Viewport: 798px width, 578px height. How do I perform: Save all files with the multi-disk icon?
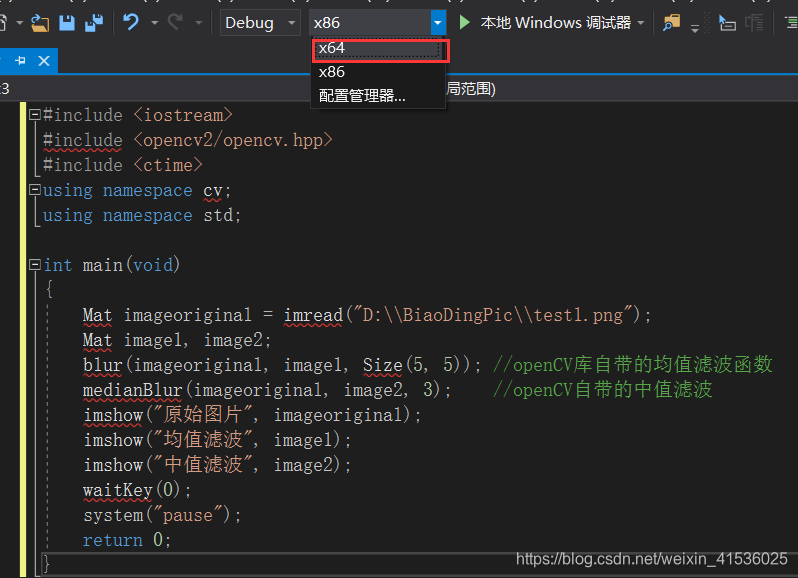pos(94,23)
